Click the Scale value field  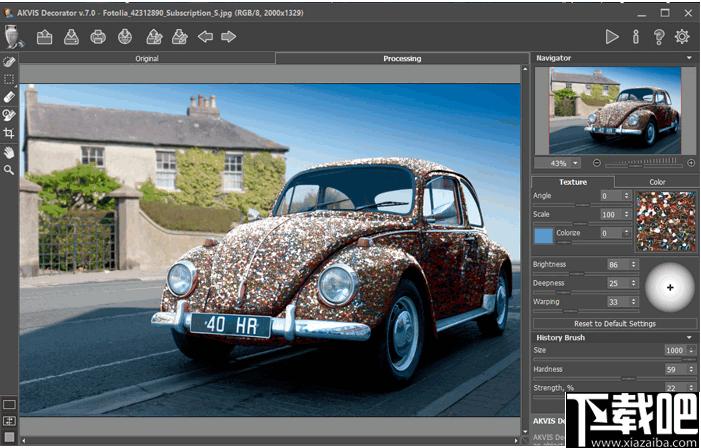point(611,215)
